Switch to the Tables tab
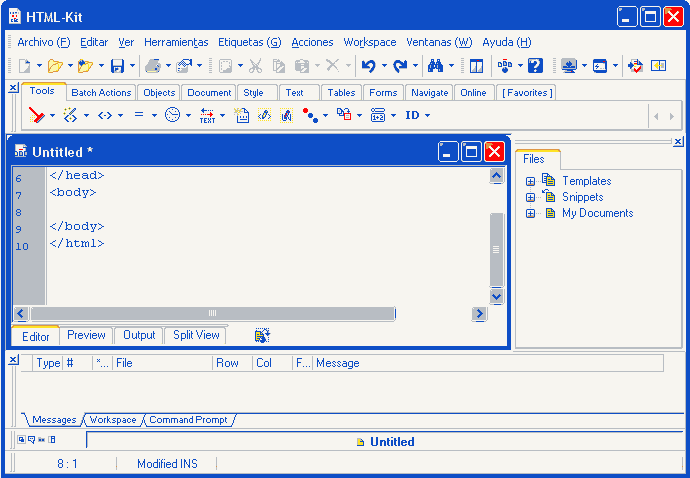Viewport: 690px width, 478px height. tap(341, 93)
